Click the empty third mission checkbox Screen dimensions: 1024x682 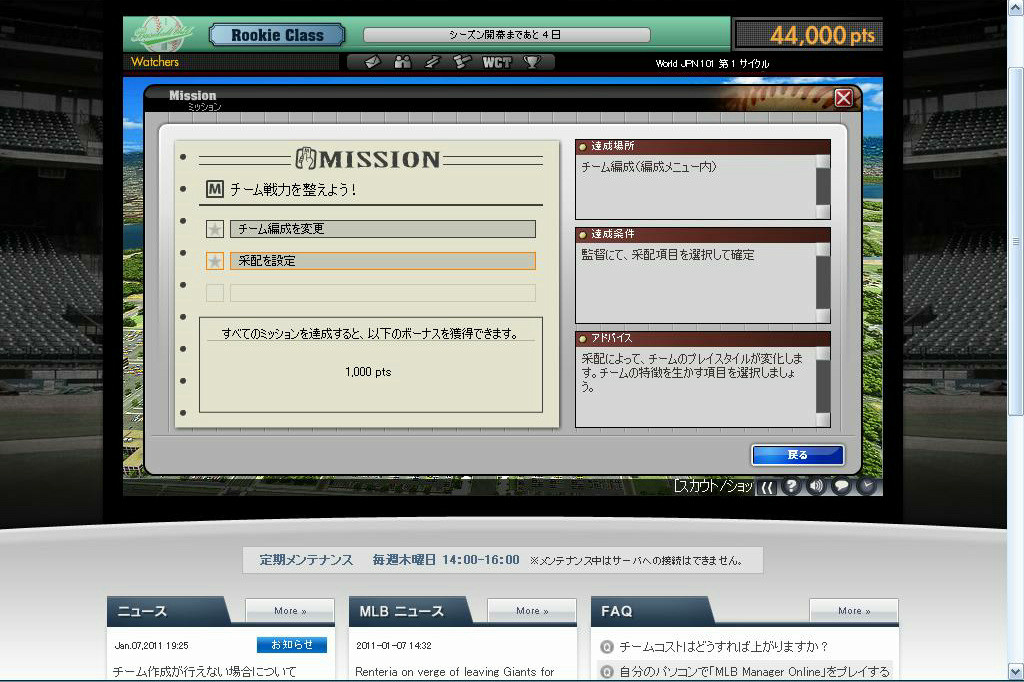pyautogui.click(x=215, y=293)
